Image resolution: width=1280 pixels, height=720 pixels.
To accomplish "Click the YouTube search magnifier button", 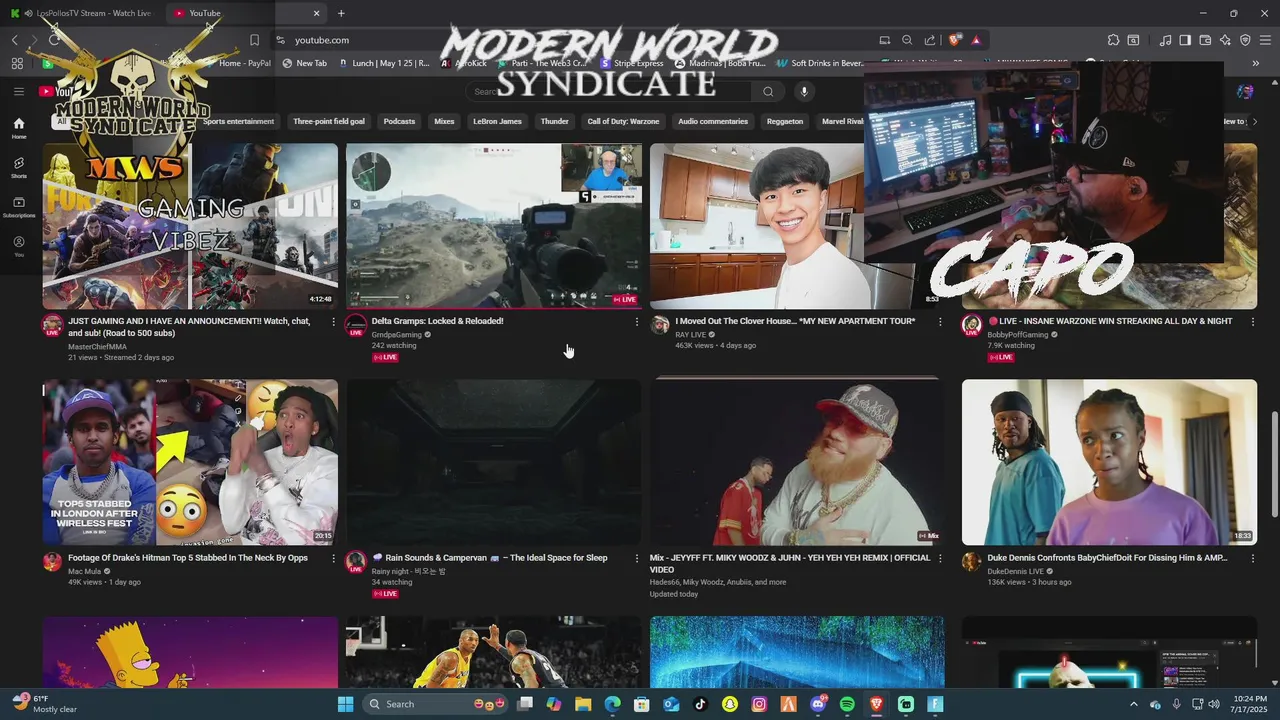I will coord(768,91).
